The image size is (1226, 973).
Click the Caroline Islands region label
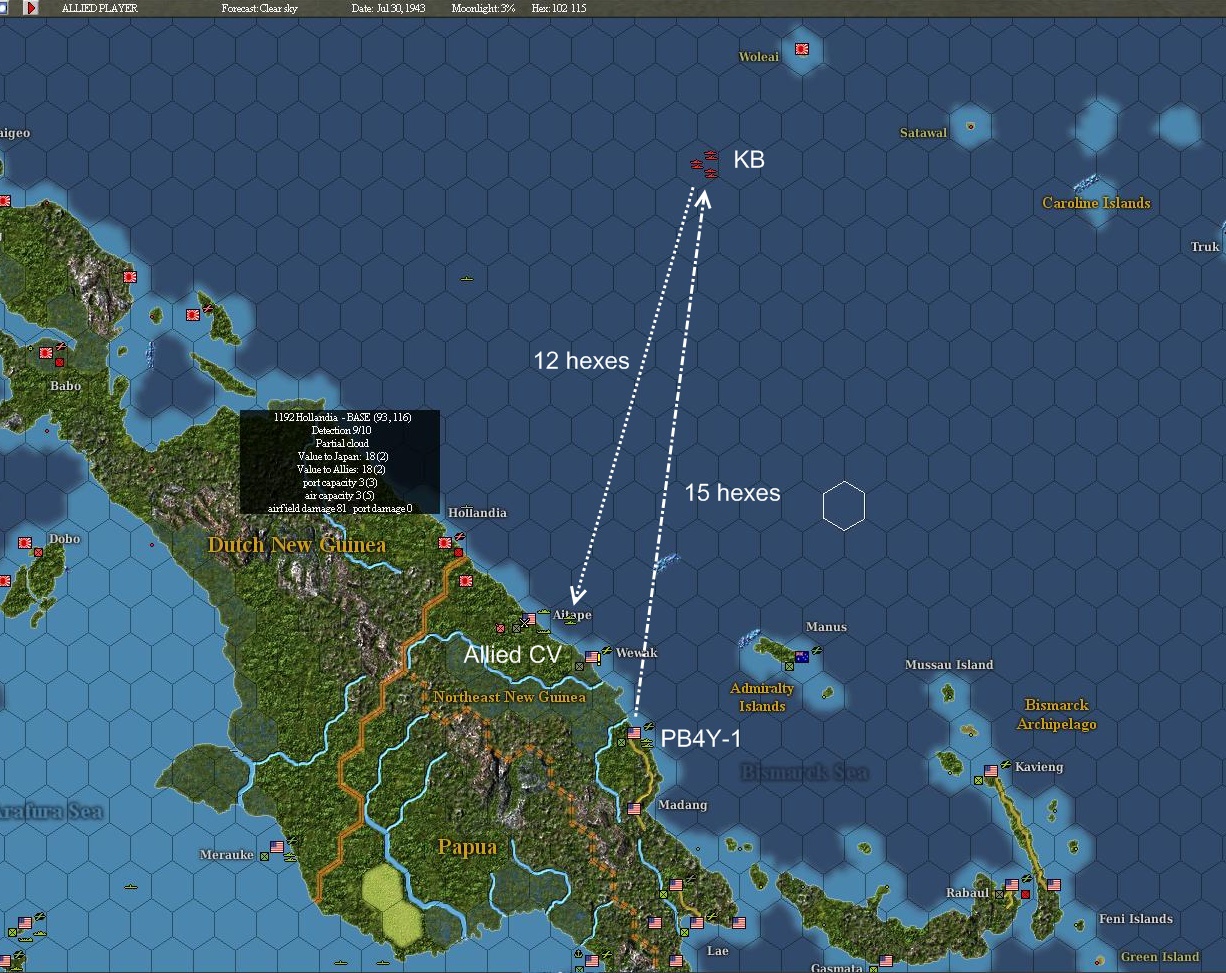pos(1096,203)
